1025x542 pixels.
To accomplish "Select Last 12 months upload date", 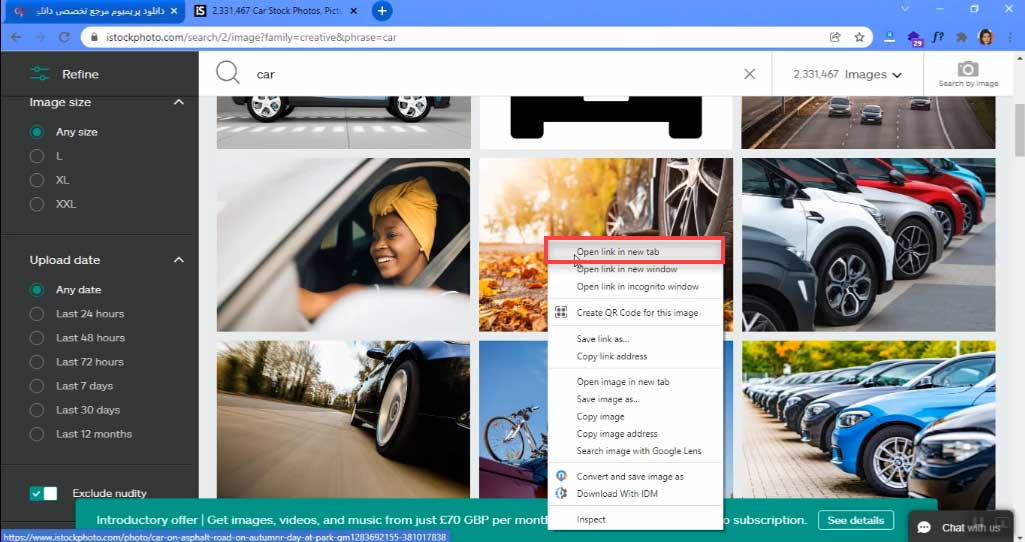I will click(37, 434).
